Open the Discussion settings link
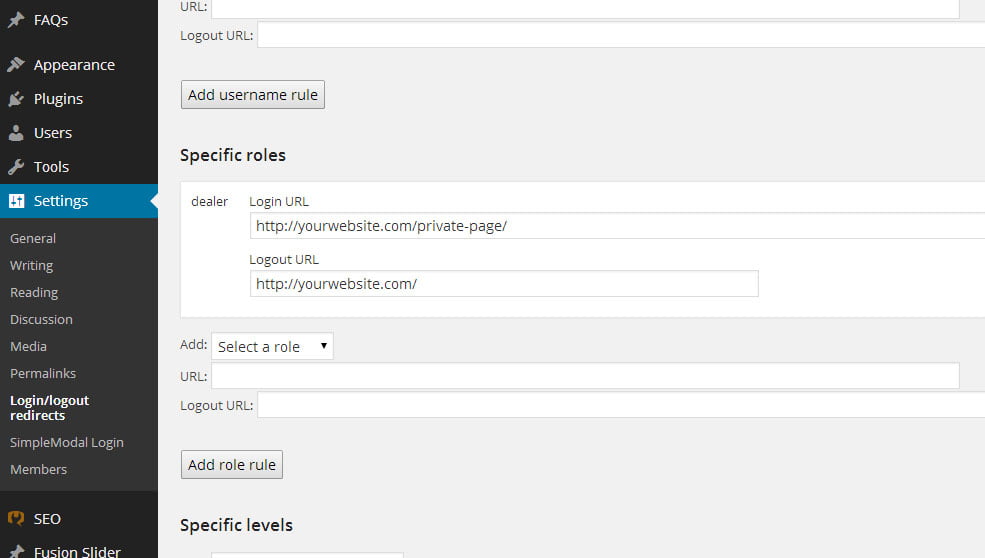 click(x=41, y=320)
